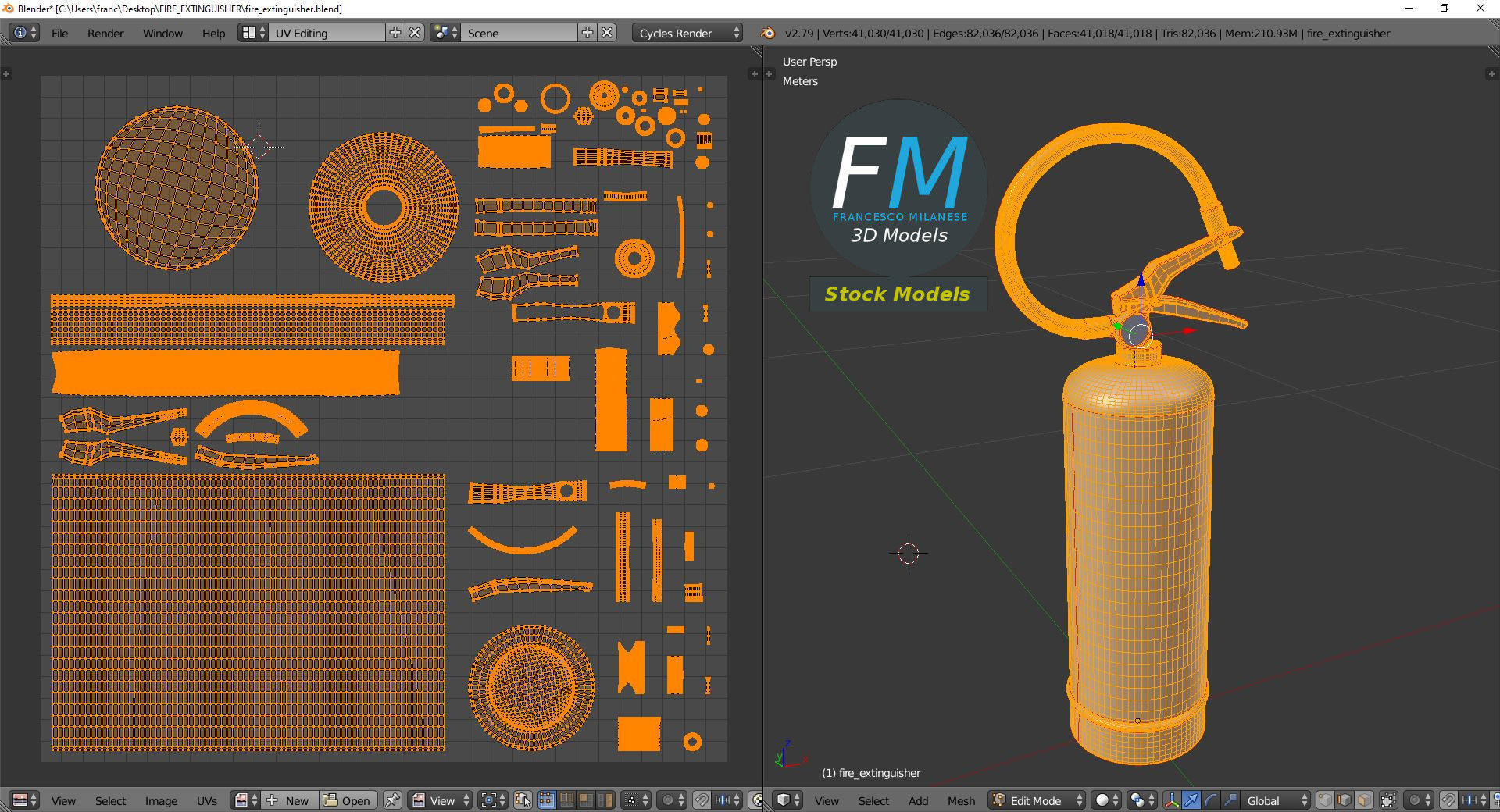This screenshot has height=812, width=1500.
Task: Open the screen layout browser icon
Action: pyautogui.click(x=253, y=33)
